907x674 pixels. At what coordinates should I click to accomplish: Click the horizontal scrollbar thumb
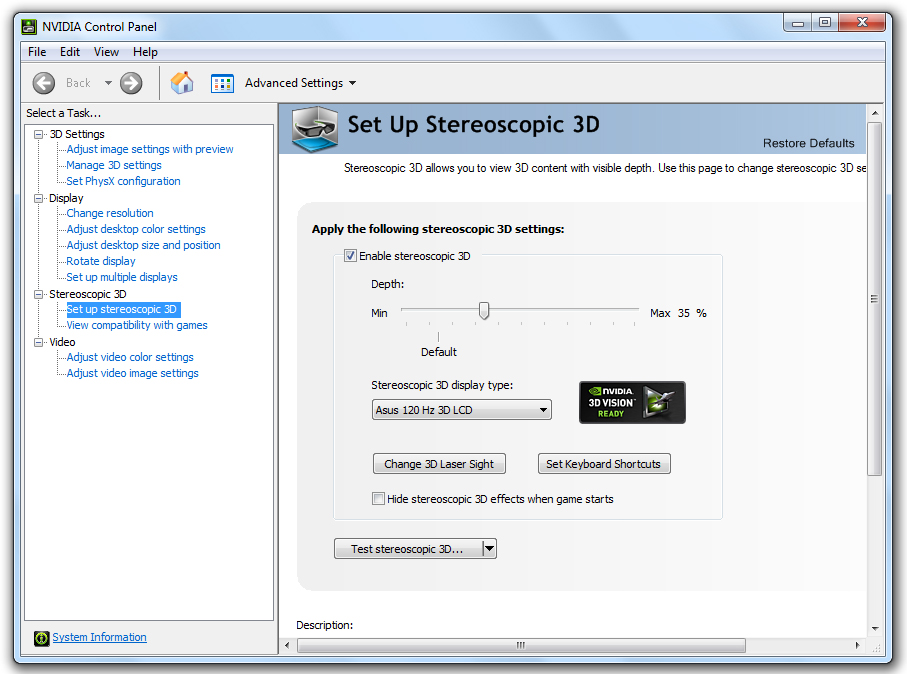pyautogui.click(x=521, y=645)
